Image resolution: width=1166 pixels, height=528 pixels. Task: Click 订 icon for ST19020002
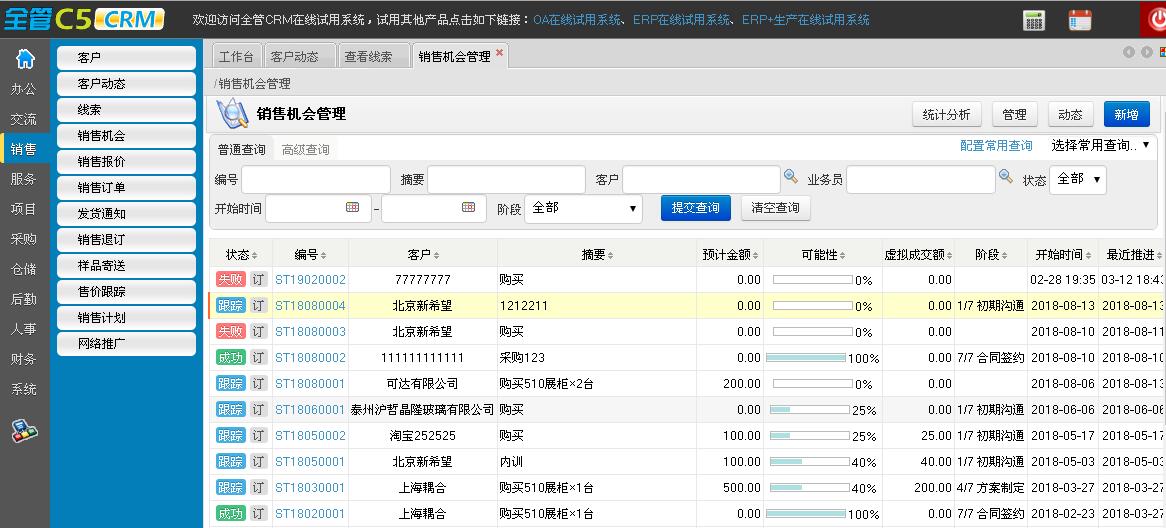[258, 280]
